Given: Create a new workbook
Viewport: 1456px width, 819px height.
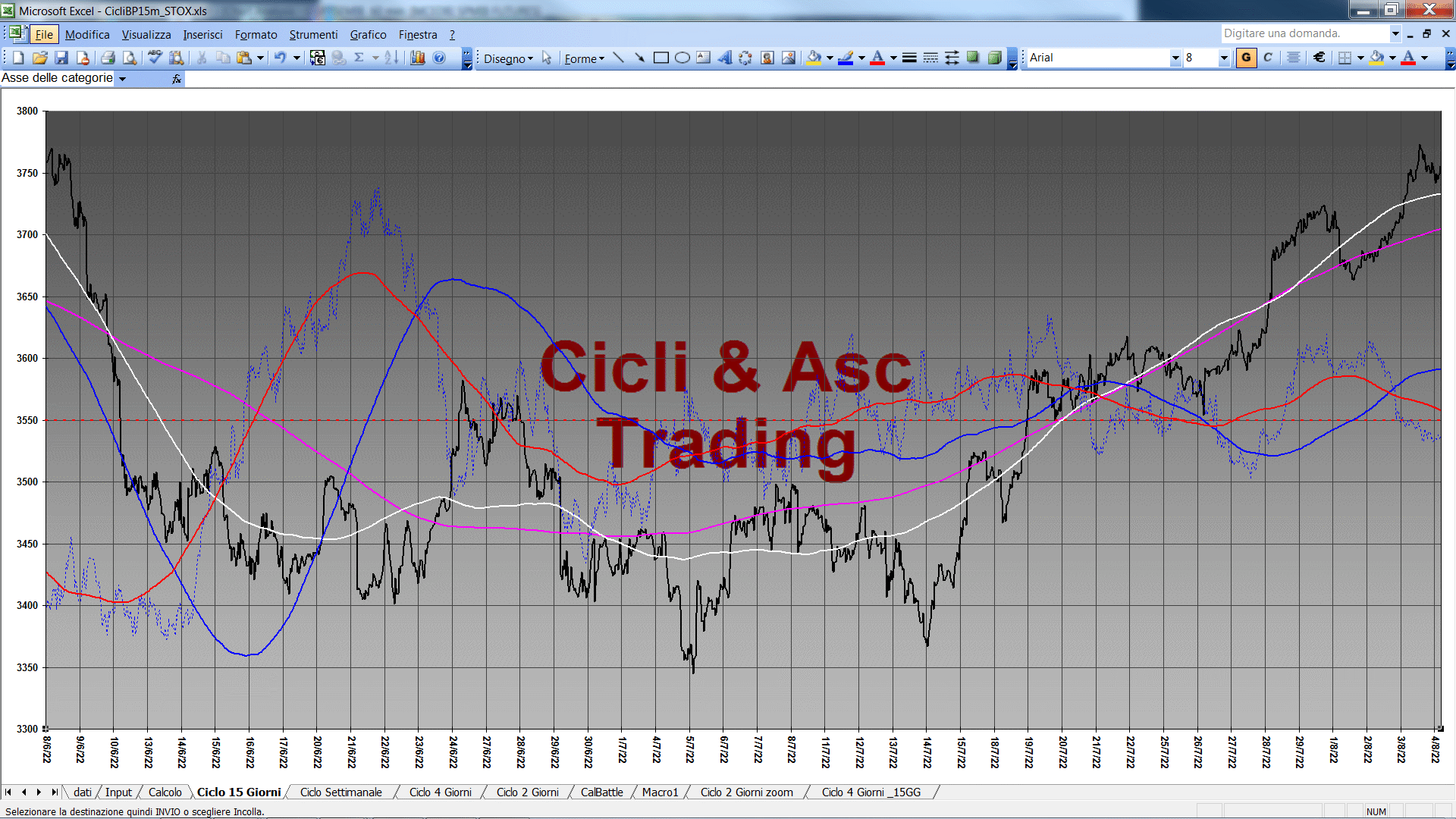Looking at the screenshot, I should 18,58.
